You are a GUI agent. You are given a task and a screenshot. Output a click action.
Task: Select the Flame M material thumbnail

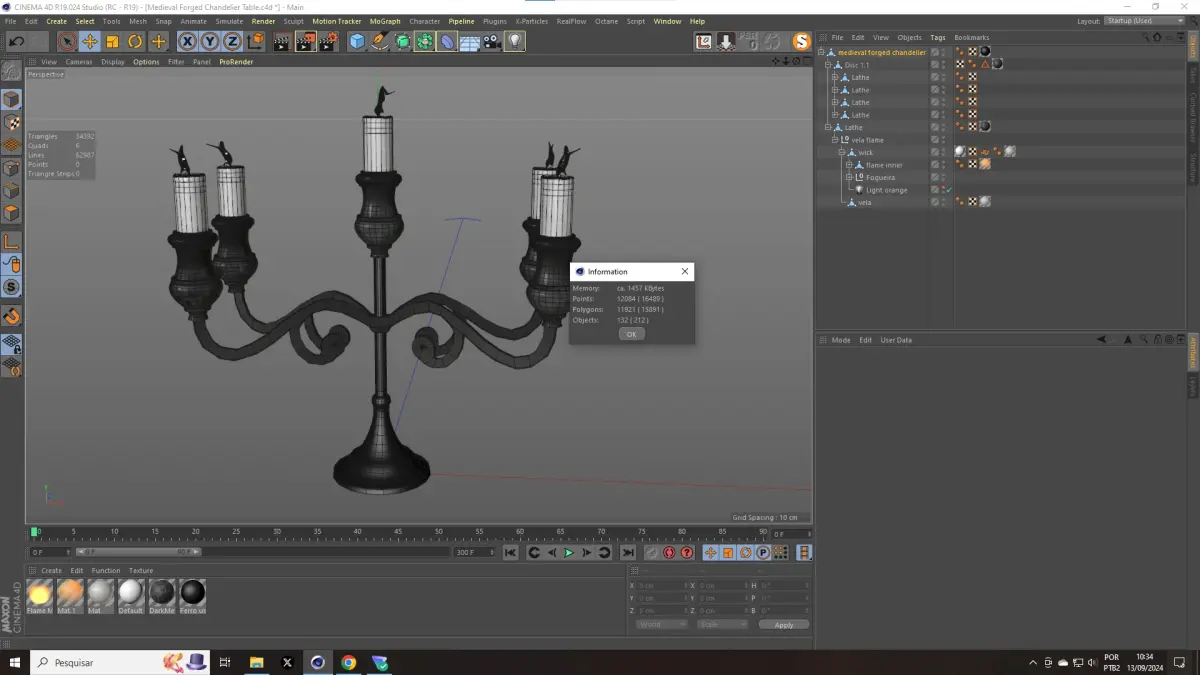tap(39, 597)
